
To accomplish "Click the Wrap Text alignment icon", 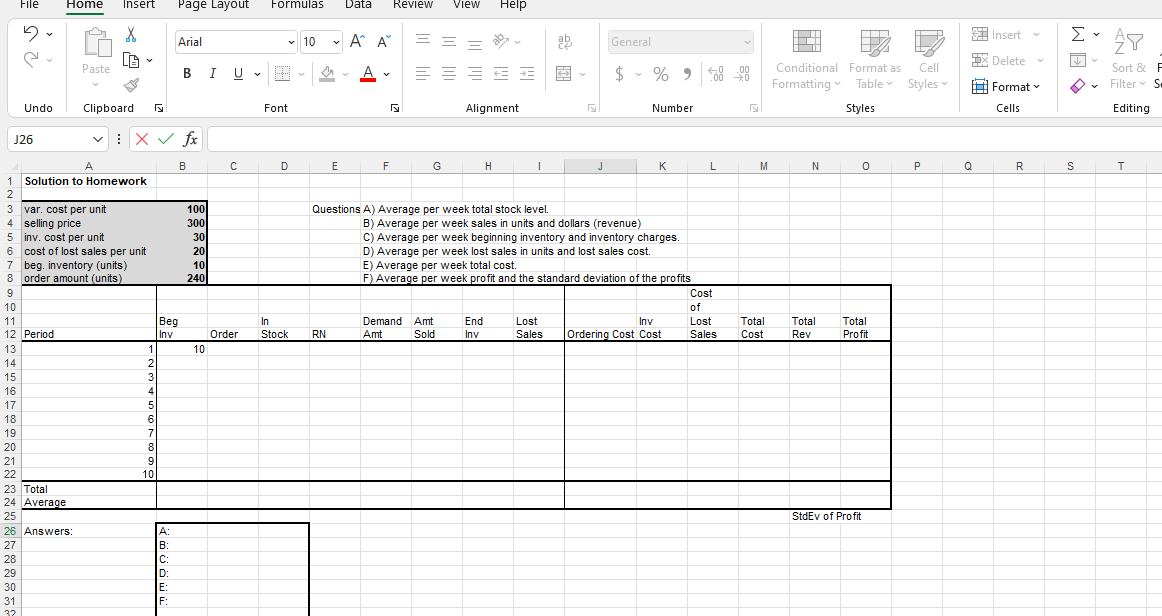I will [565, 41].
